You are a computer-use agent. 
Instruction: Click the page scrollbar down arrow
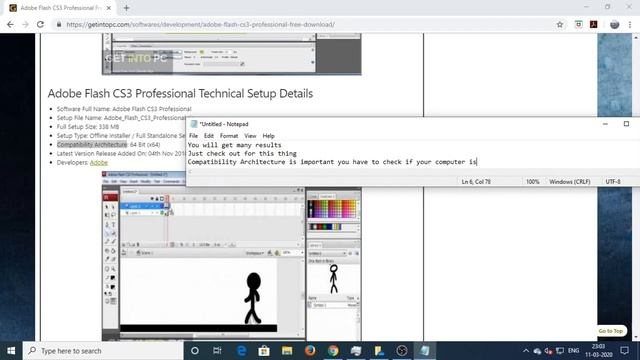pos(636,338)
